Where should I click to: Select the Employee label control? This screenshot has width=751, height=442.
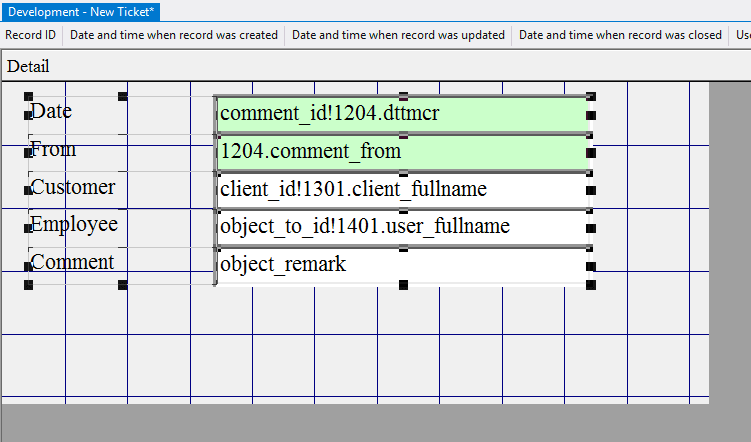(74, 224)
